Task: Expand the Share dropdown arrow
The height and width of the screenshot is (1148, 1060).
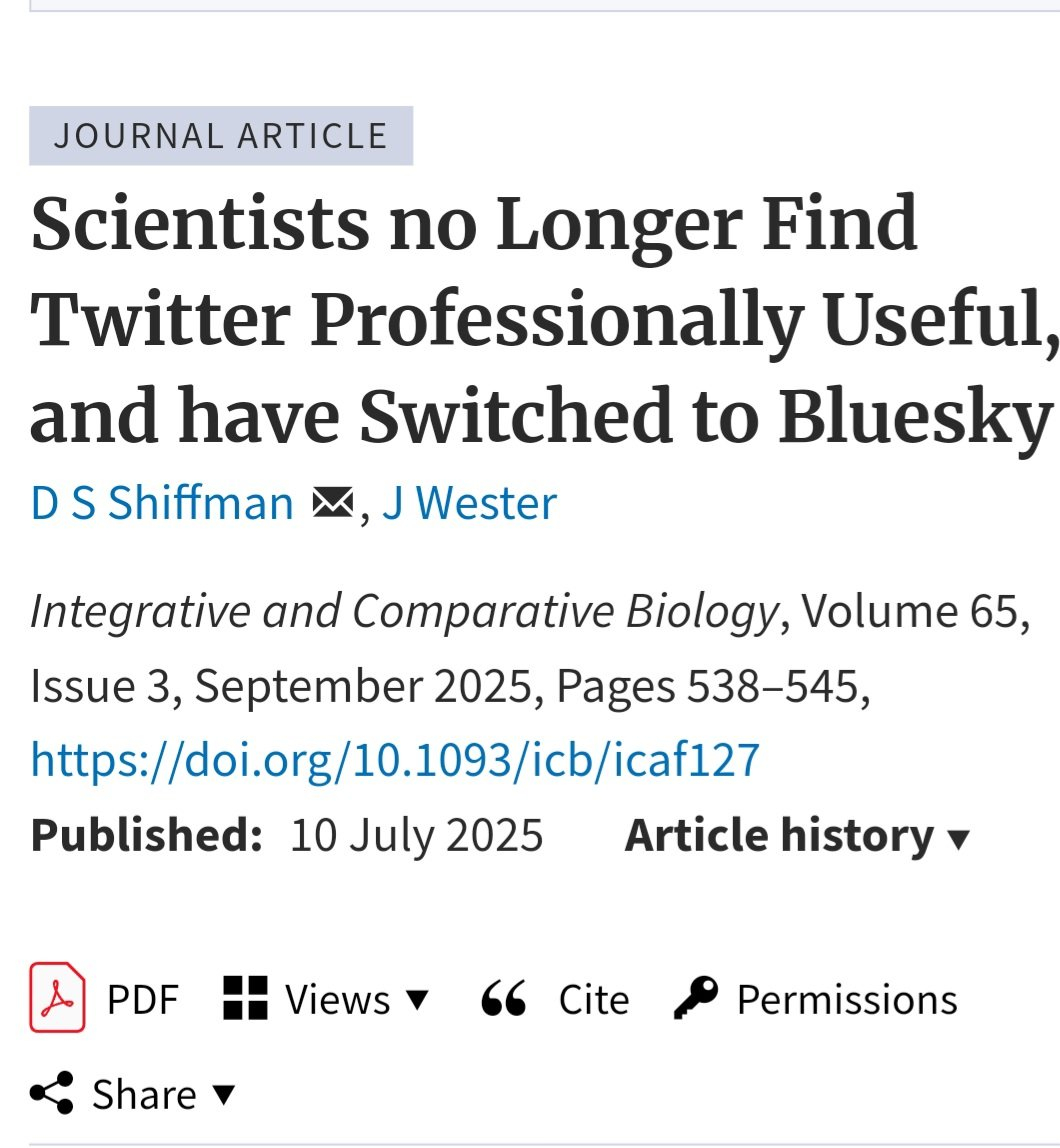Action: [225, 1094]
